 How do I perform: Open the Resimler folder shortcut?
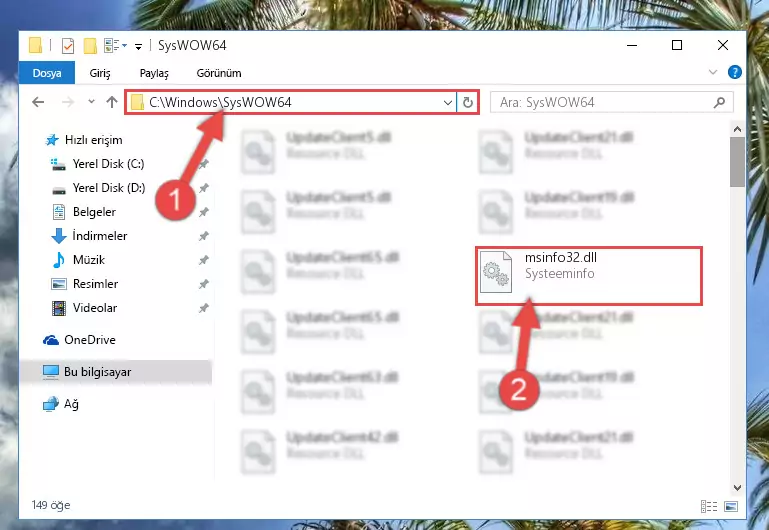(x=85, y=284)
